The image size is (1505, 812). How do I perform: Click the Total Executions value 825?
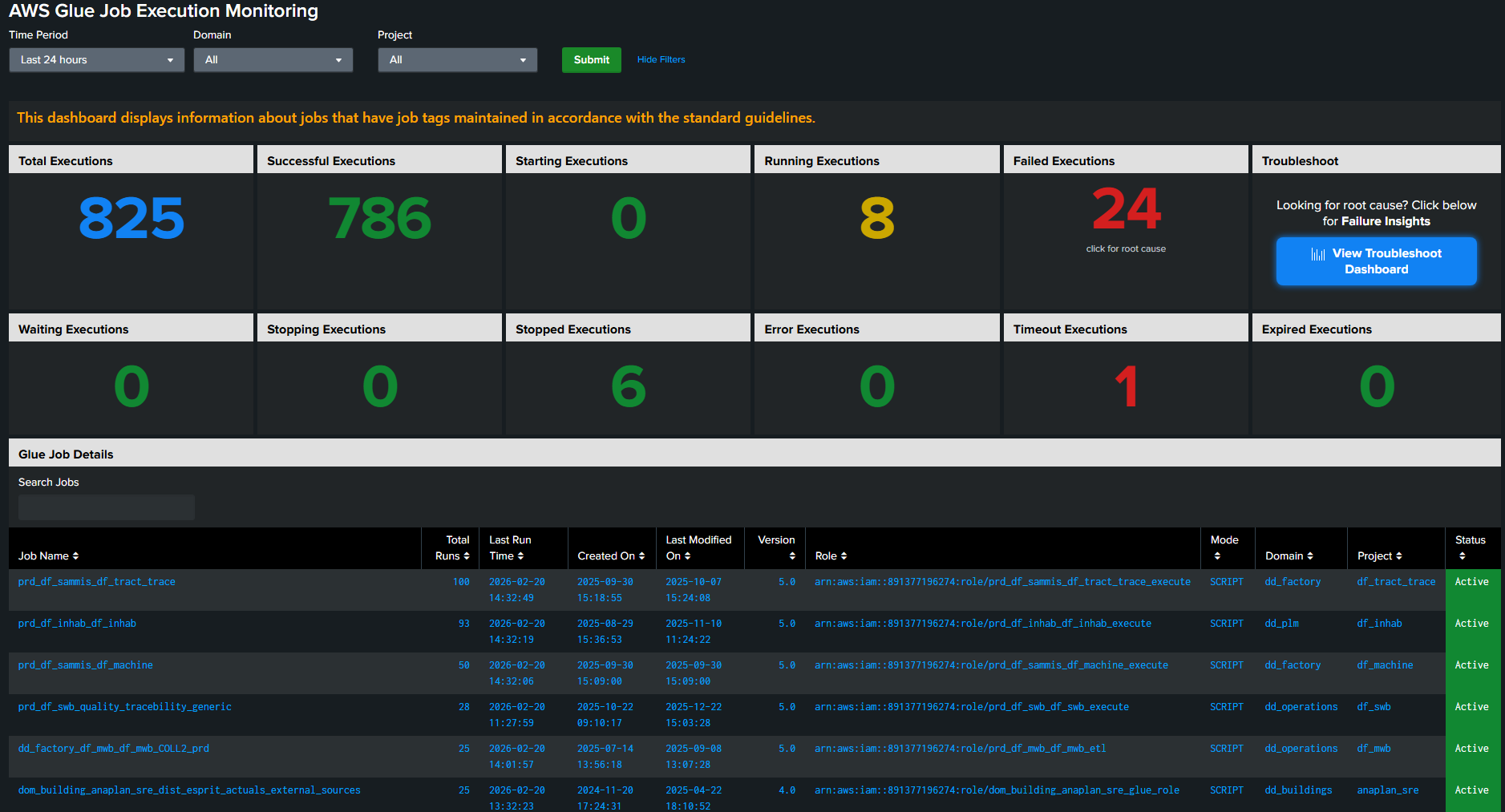point(131,218)
